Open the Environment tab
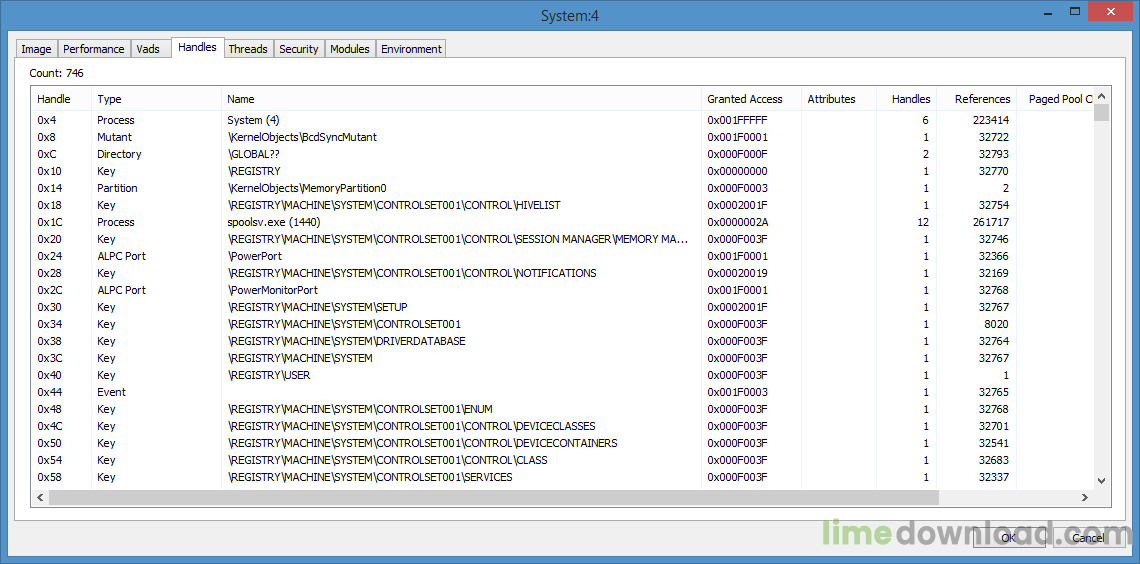1140x564 pixels. [x=411, y=49]
